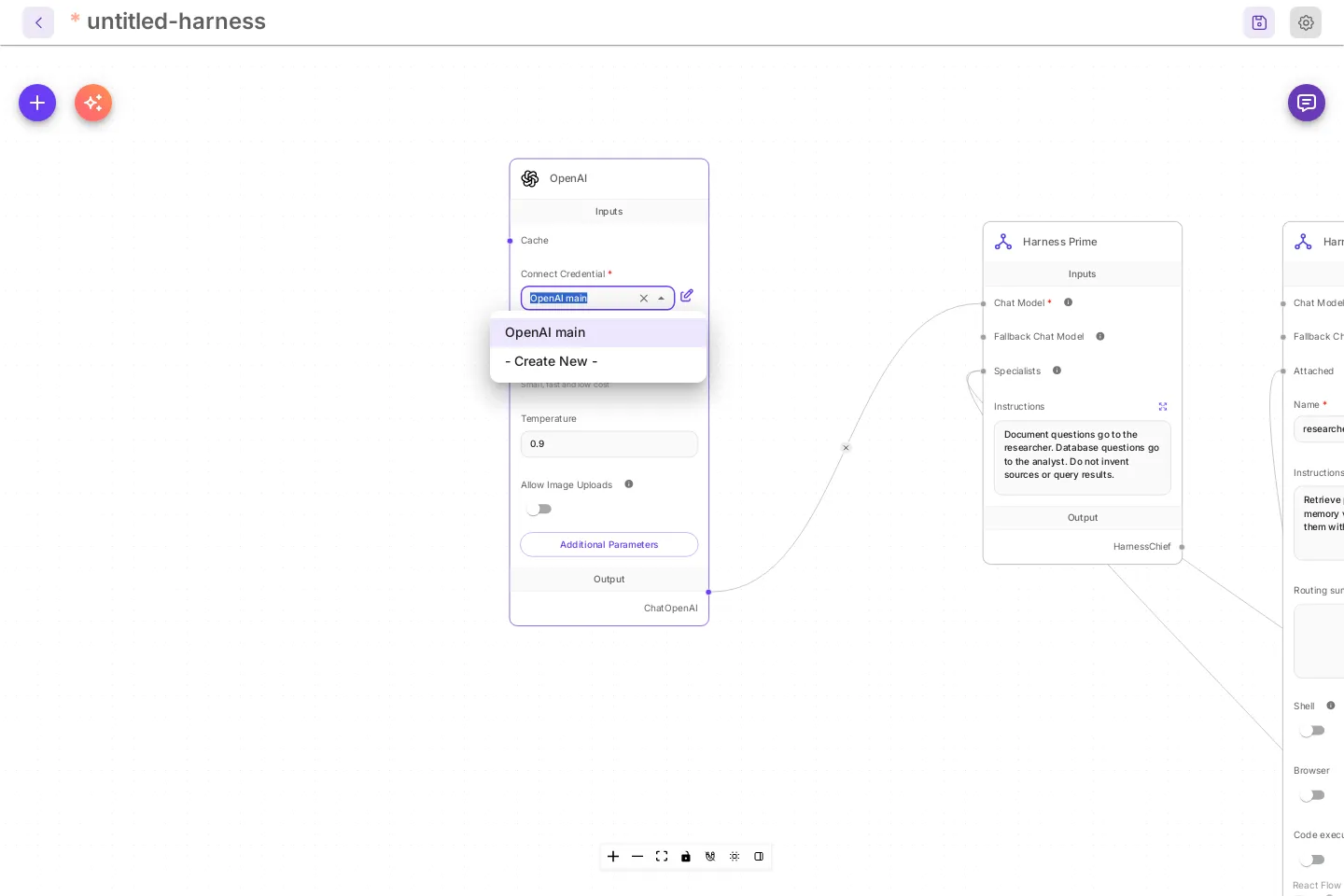
Task: Click the HarnessChief output label
Action: [x=1141, y=547]
